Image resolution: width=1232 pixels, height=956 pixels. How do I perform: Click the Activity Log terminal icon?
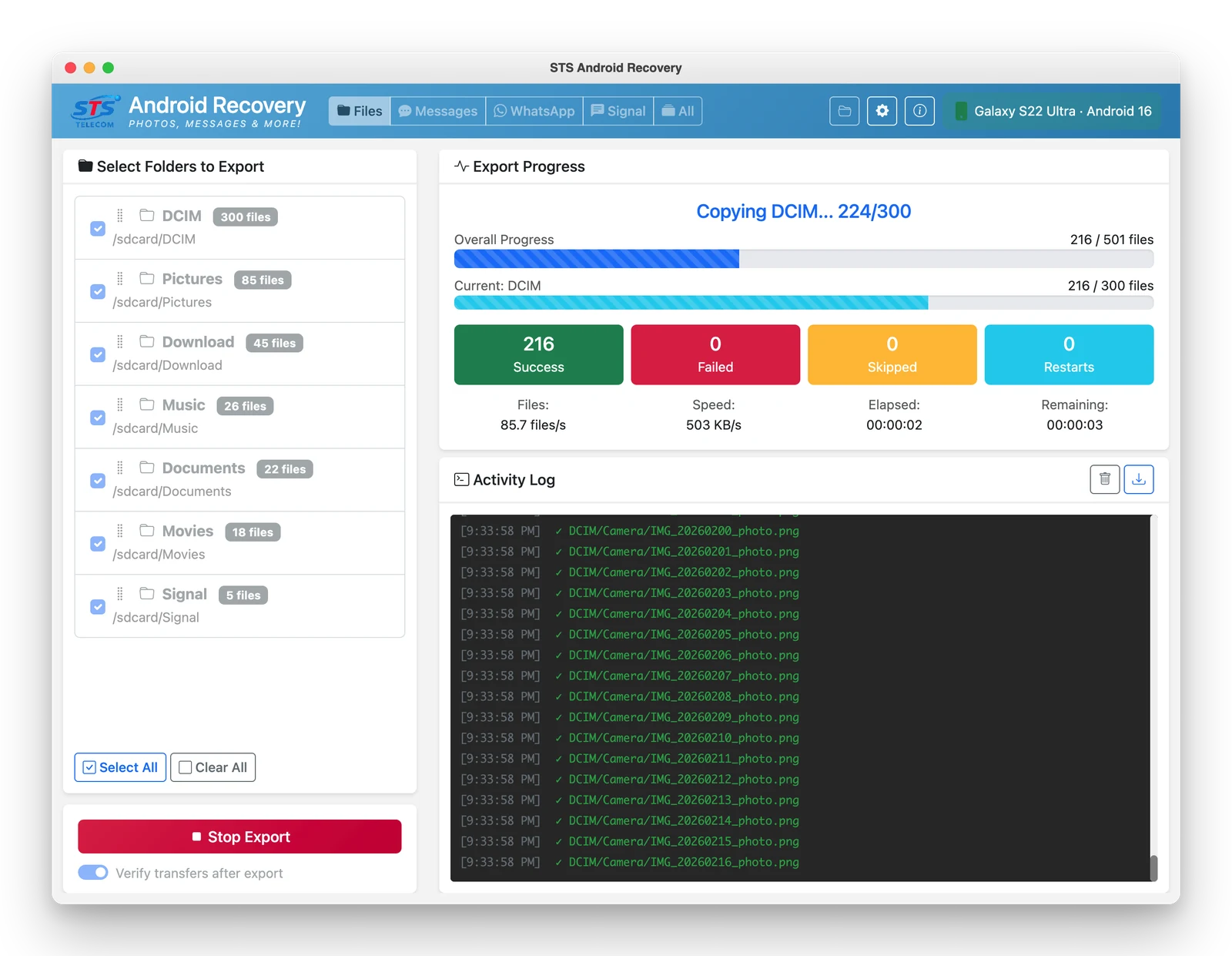click(x=461, y=479)
